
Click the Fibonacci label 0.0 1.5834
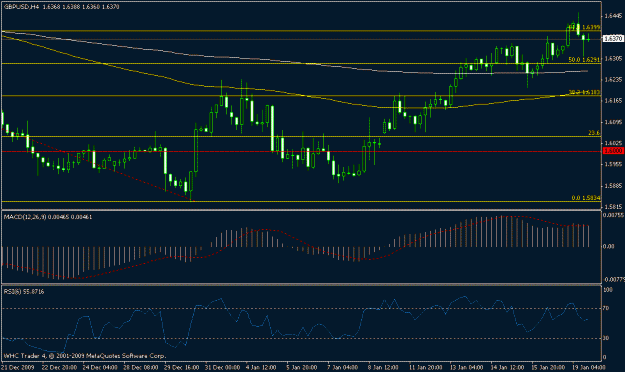pos(586,198)
